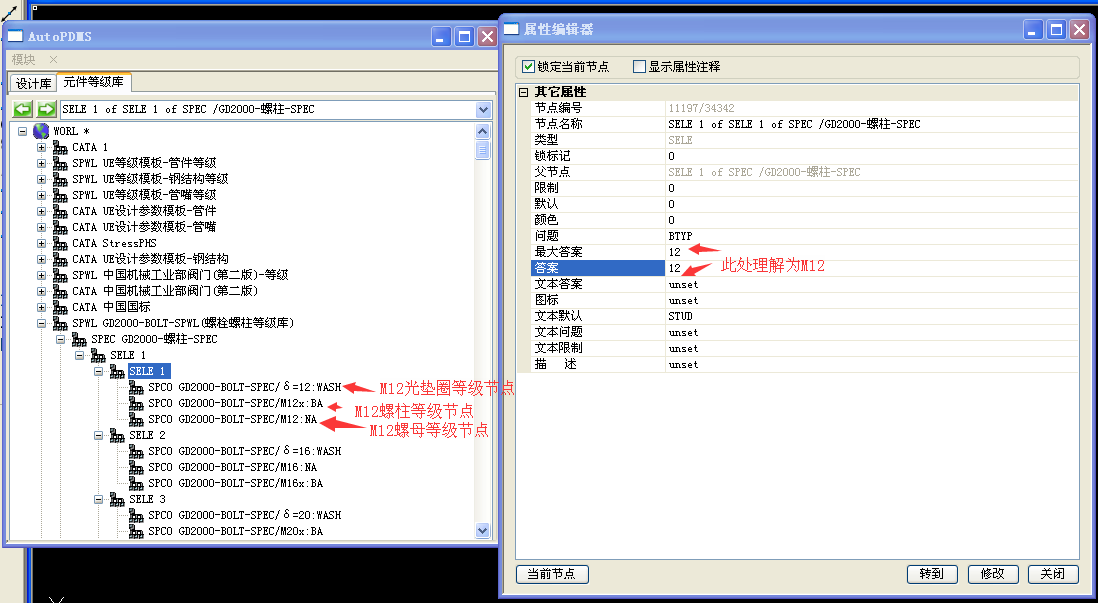Click the green back navigation arrow
This screenshot has width=1098, height=603.
pyautogui.click(x=23, y=109)
